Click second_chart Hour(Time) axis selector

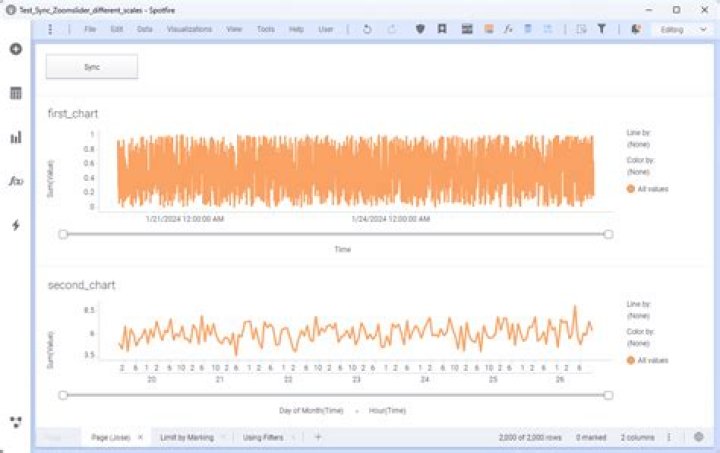pos(387,410)
